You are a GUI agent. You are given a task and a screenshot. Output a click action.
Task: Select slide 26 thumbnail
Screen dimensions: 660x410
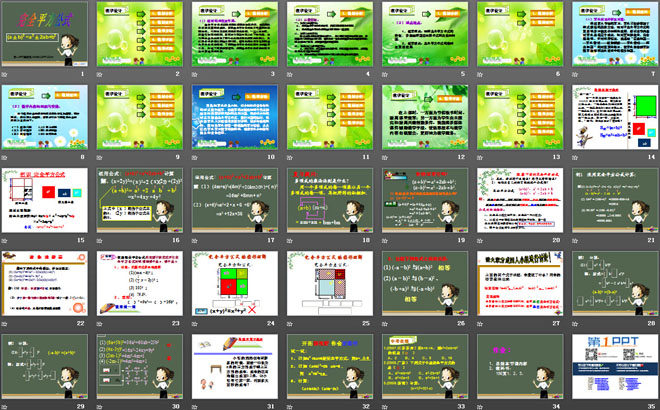pyautogui.click(x=425, y=283)
